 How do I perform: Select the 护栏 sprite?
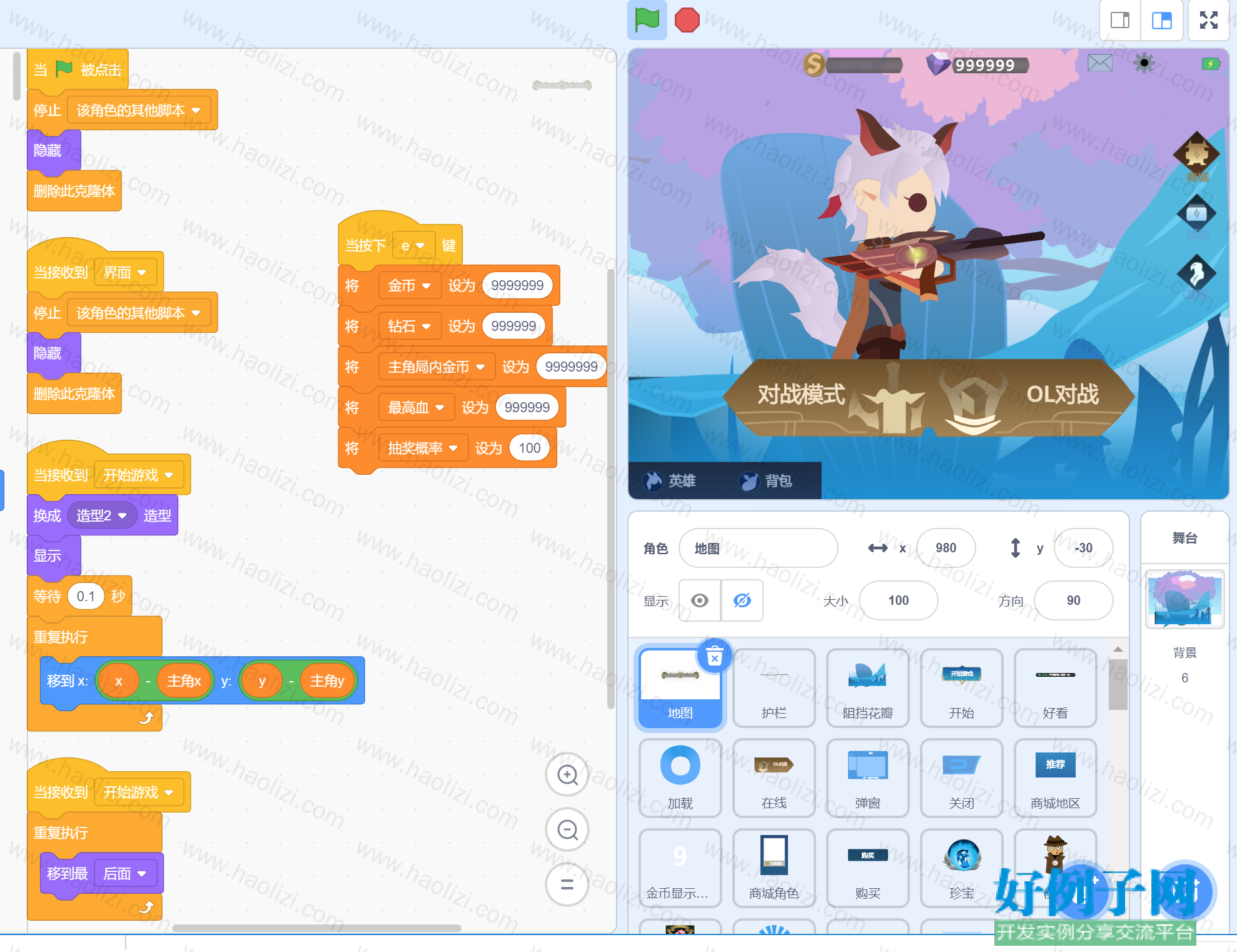(774, 687)
